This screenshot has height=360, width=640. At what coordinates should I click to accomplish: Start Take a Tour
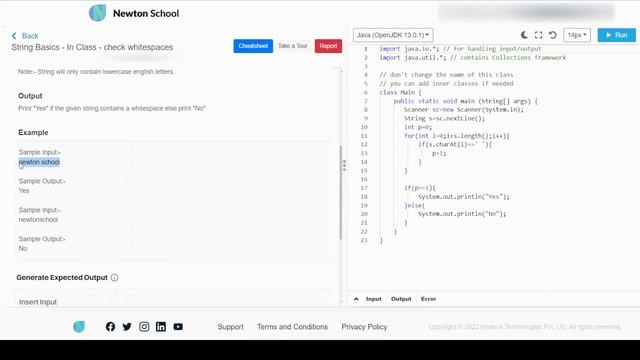coord(293,46)
